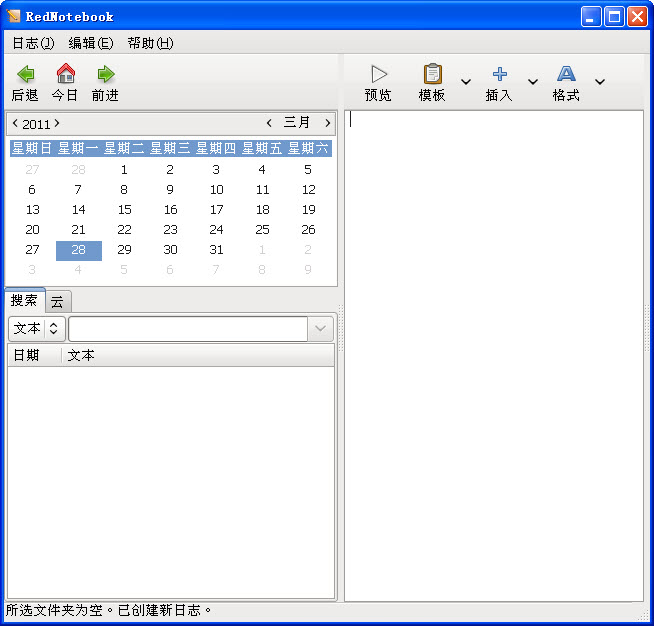Go to next month in calendar

click(327, 123)
